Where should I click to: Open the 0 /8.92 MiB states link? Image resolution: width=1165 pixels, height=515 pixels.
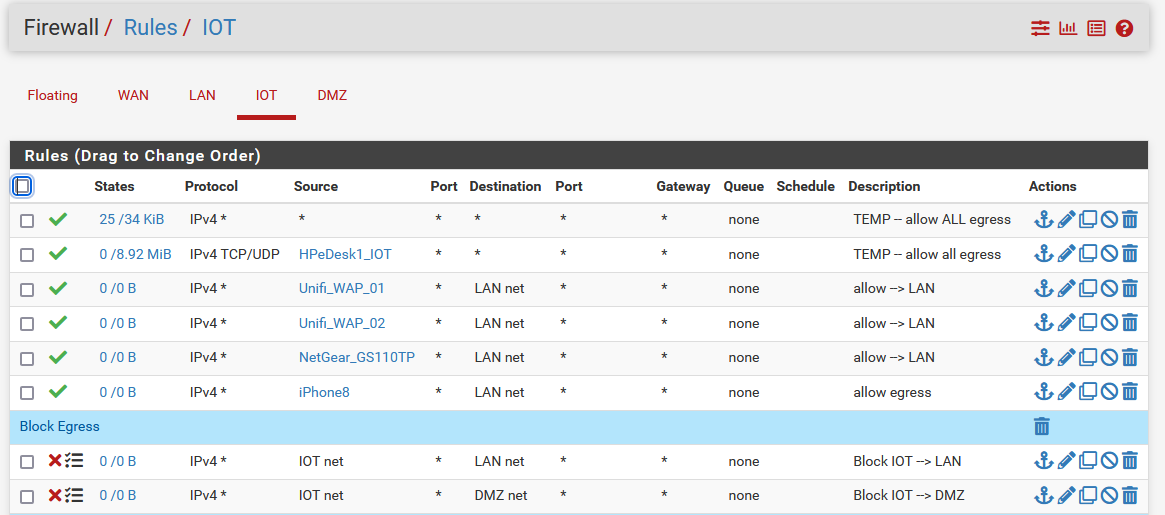click(x=135, y=254)
